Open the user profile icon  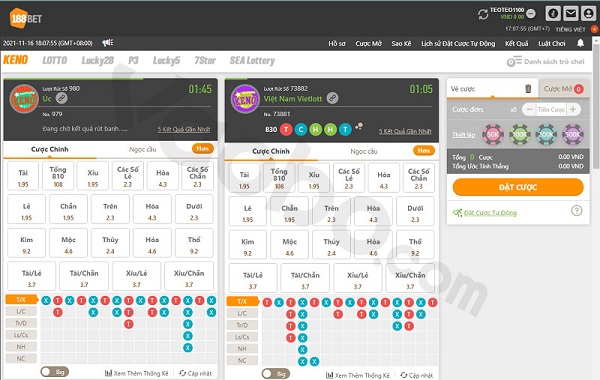[x=588, y=13]
